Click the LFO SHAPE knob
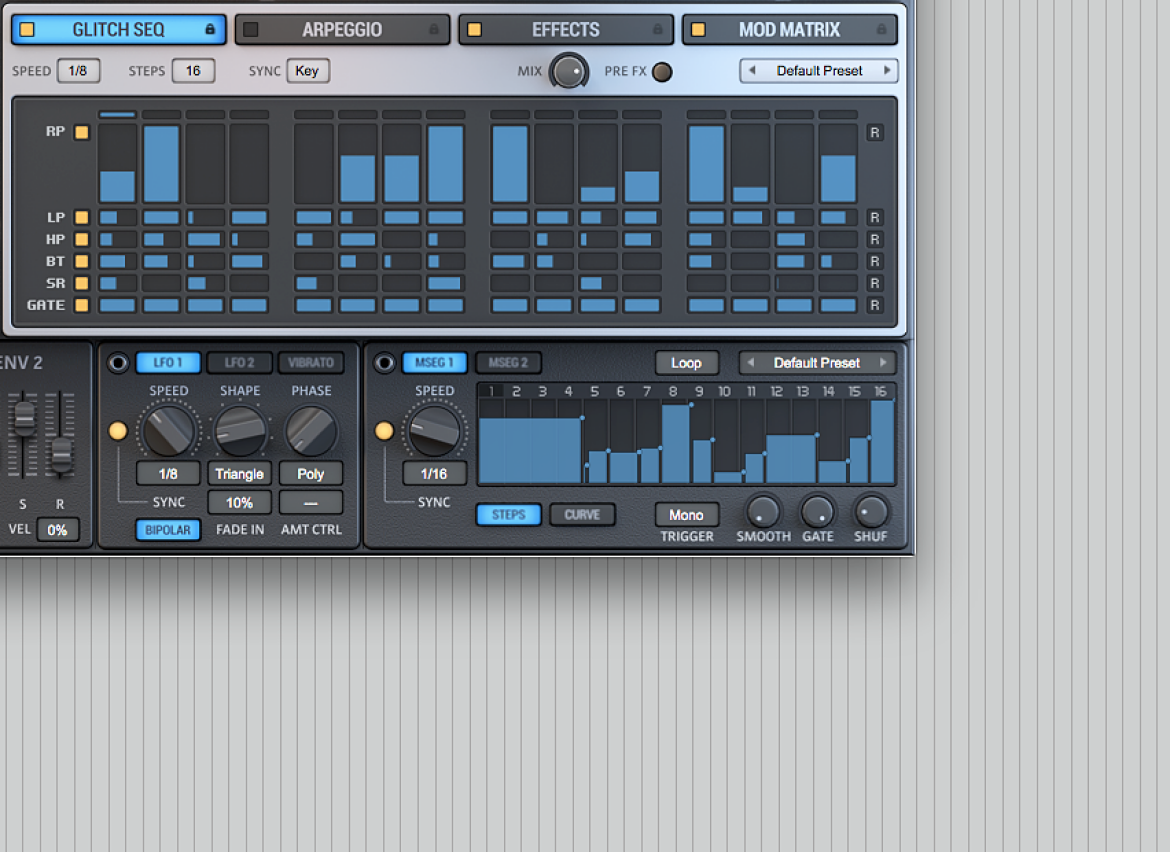This screenshot has width=1170, height=852. (240, 431)
